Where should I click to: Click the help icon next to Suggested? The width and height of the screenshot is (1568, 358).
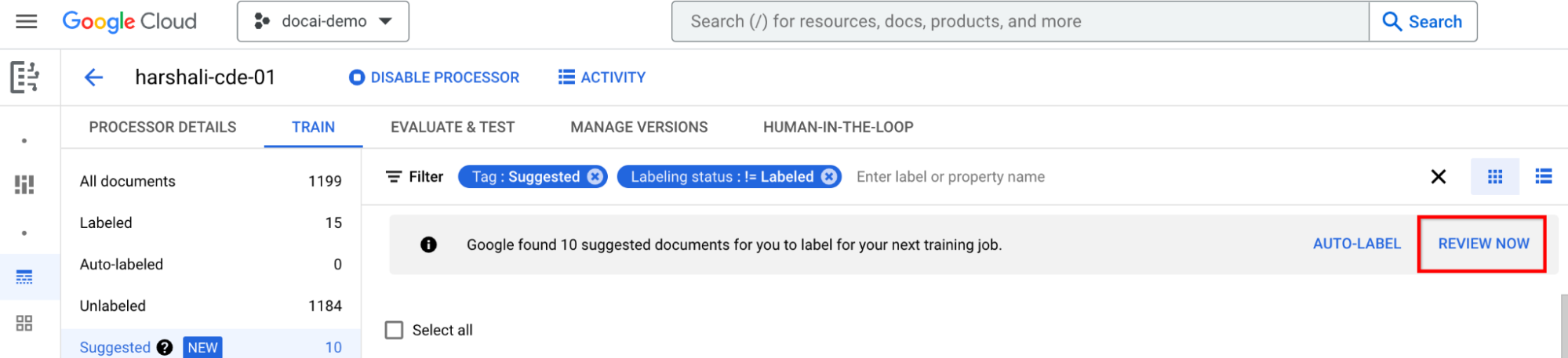coord(165,347)
